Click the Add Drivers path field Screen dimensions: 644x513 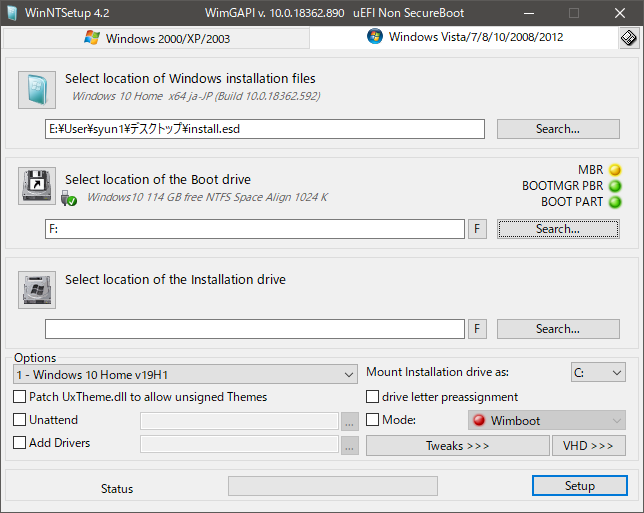click(x=239, y=444)
